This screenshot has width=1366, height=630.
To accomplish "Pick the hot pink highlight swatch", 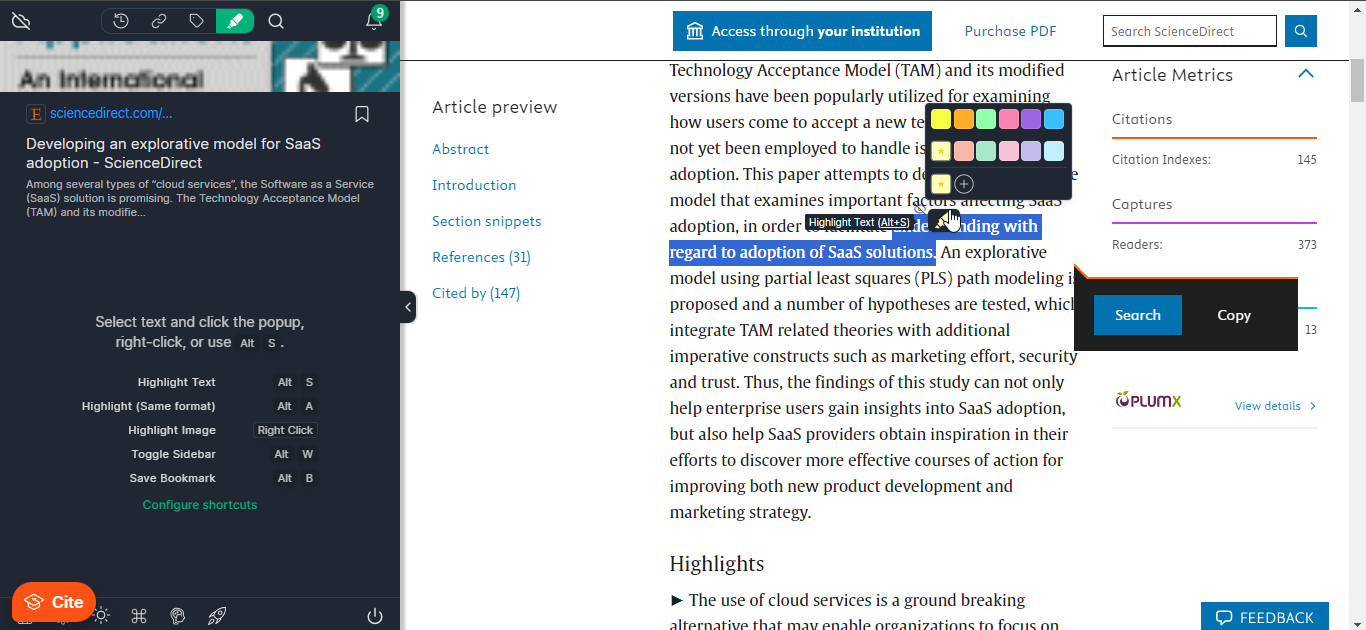I will (x=1009, y=119).
